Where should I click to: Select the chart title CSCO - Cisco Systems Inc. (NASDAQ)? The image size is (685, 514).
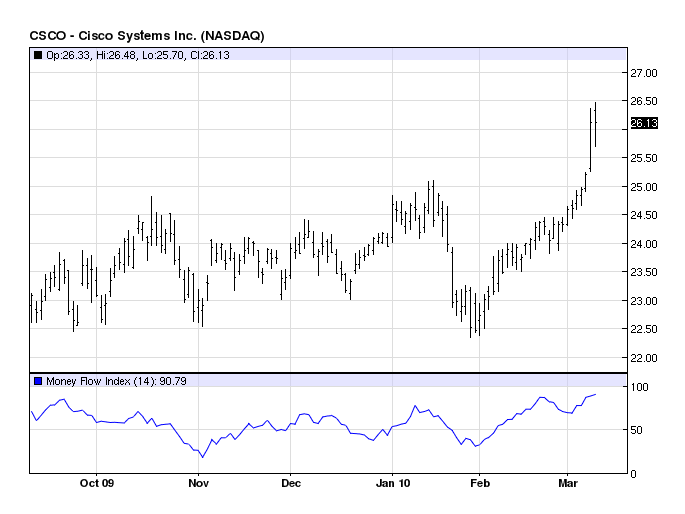[147, 35]
